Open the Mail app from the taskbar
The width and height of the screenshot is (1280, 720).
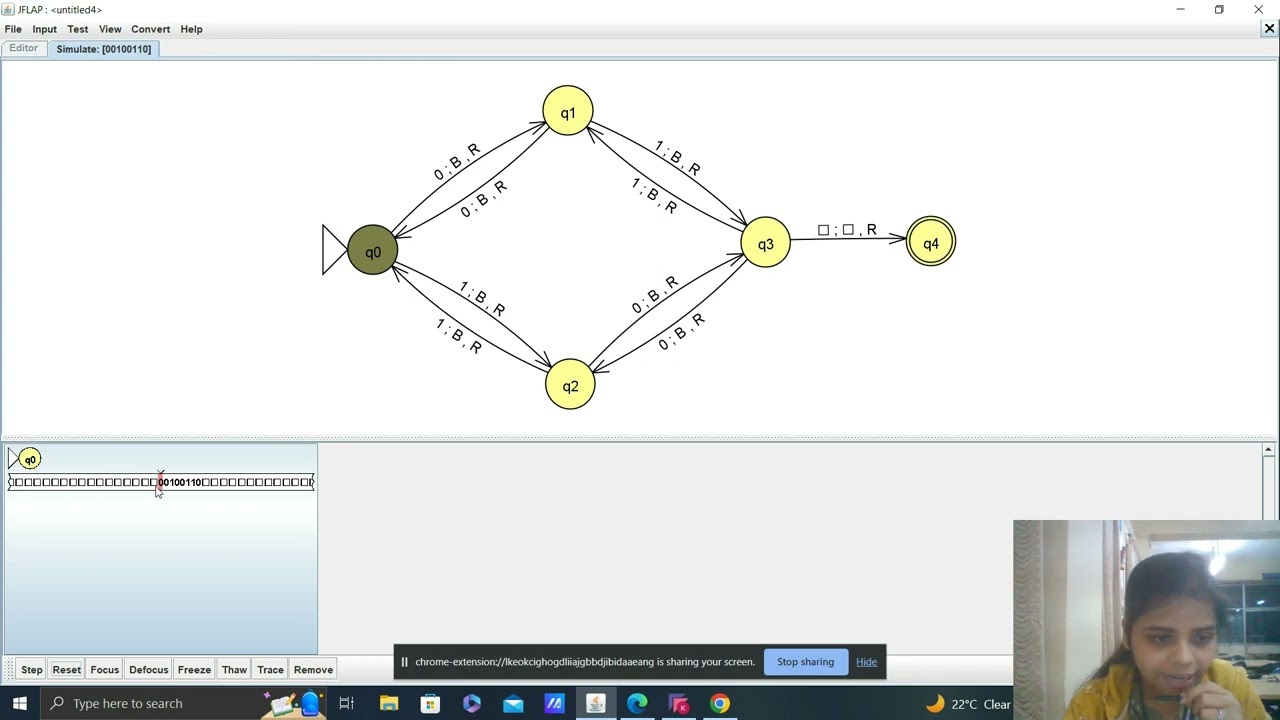click(513, 703)
